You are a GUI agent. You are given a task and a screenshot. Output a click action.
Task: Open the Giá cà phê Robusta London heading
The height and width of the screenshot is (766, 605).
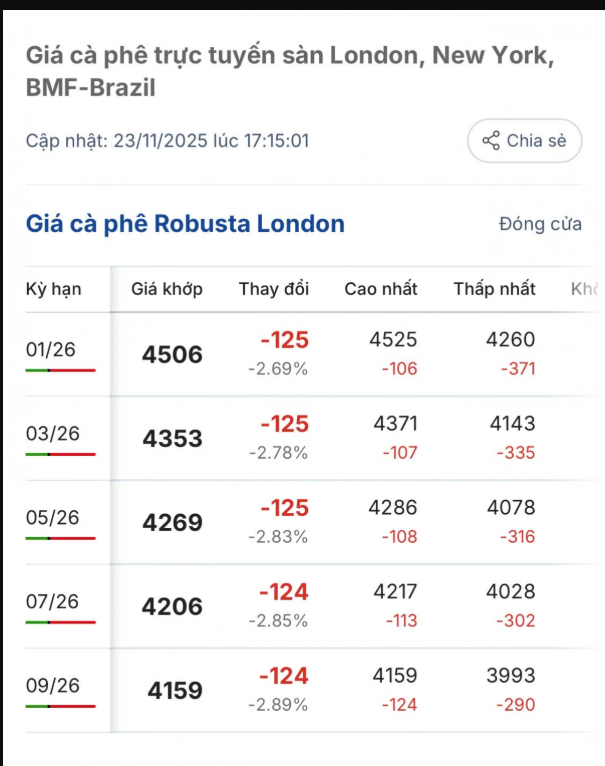pos(185,224)
